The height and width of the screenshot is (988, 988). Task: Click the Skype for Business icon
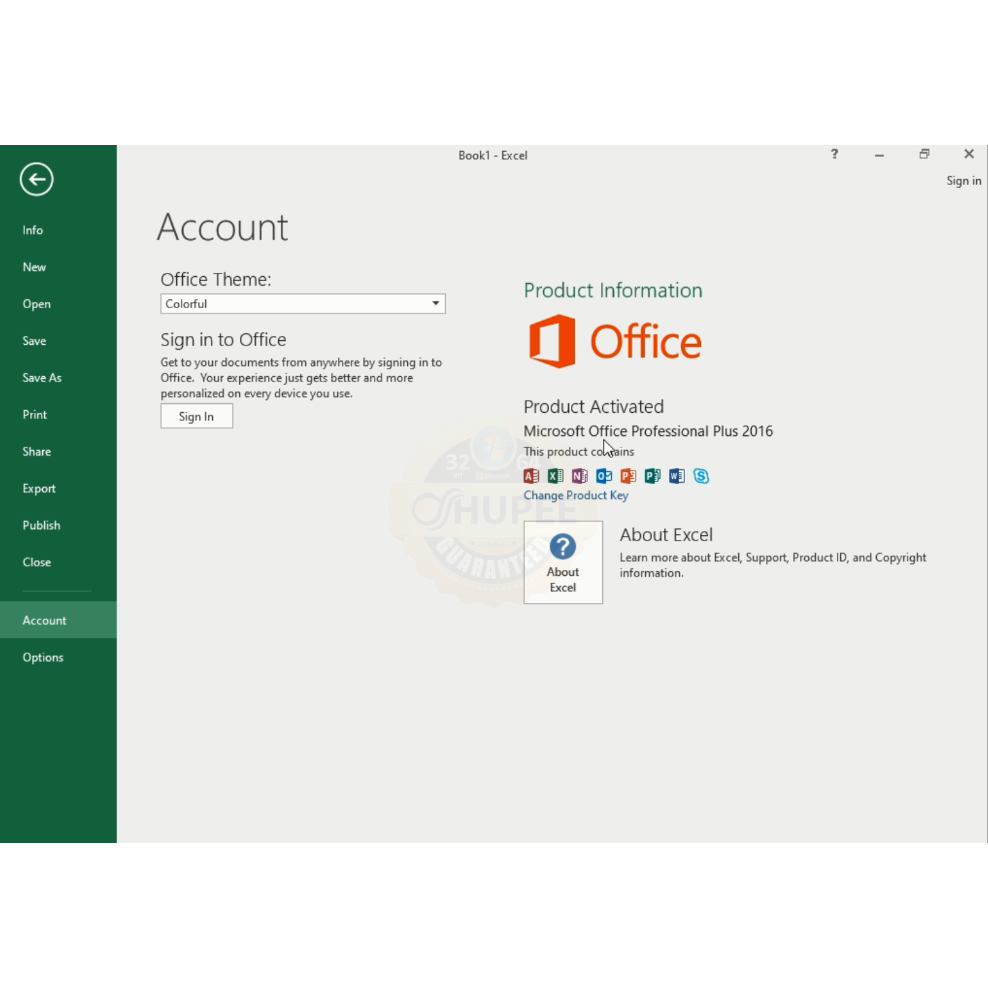tap(701, 476)
